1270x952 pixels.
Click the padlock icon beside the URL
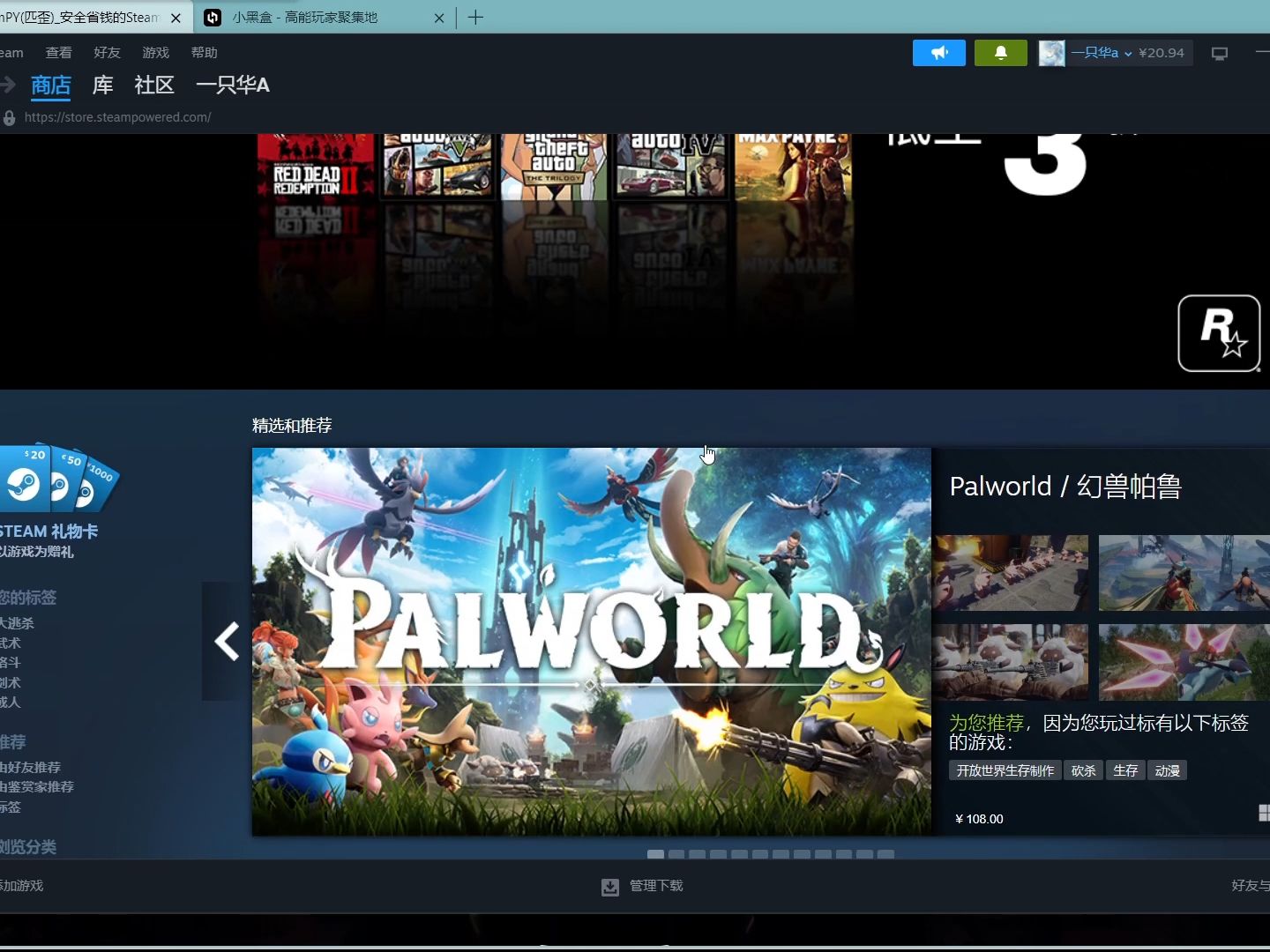point(9,117)
